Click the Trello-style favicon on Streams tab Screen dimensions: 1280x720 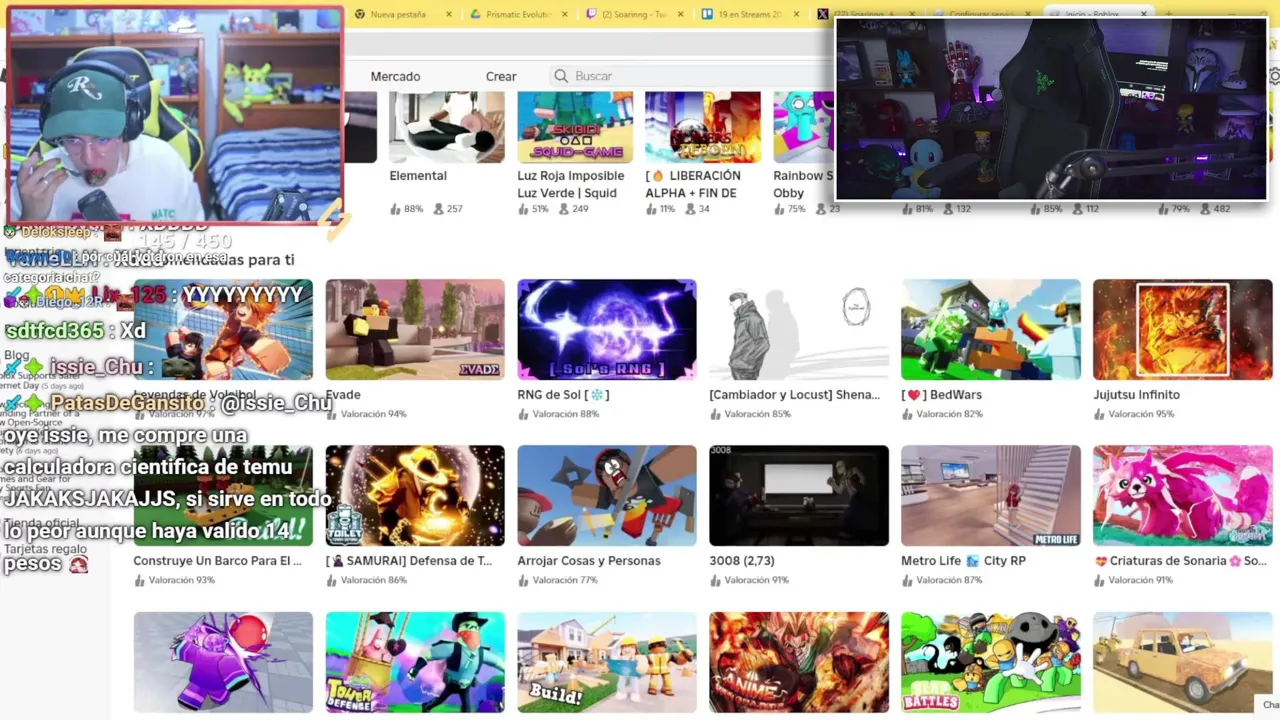click(x=708, y=14)
